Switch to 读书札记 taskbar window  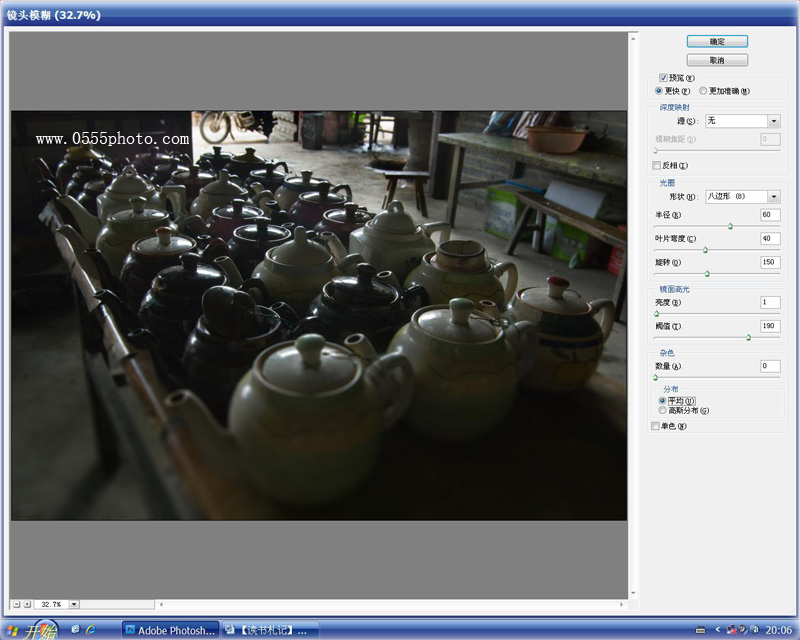point(270,630)
